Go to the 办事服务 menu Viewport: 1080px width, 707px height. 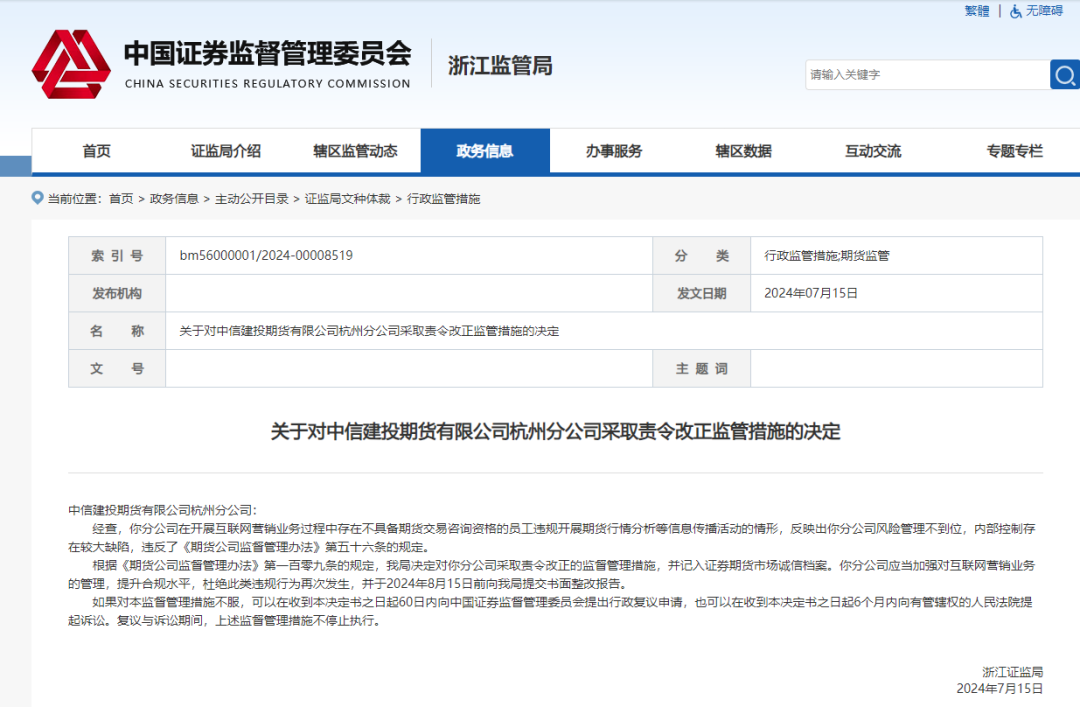tap(614, 151)
